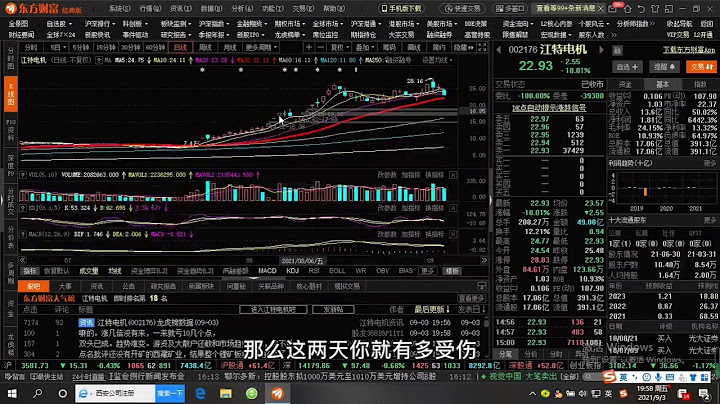
Task: Toggle 自选 add-to-watchlist button
Action: [627, 67]
